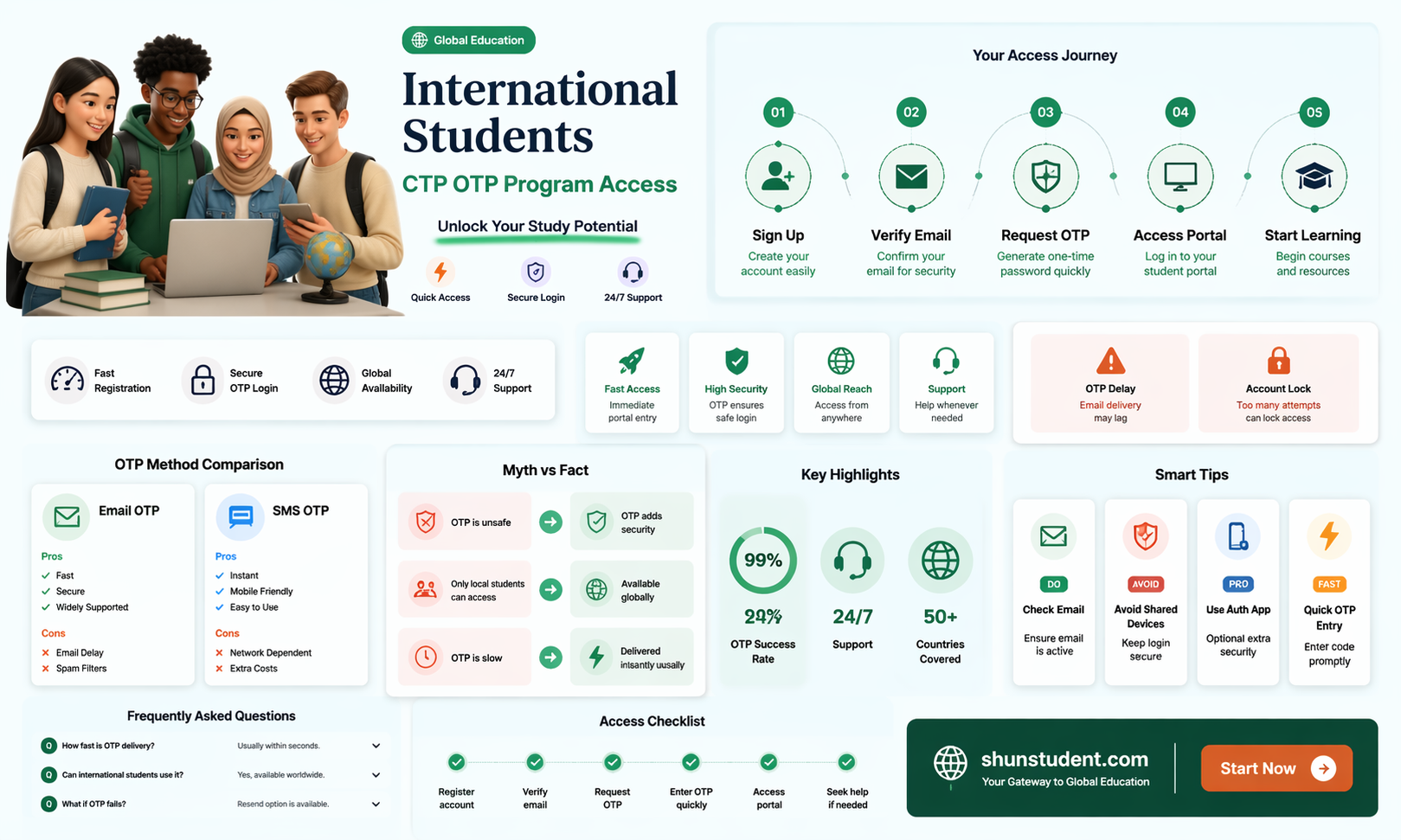Toggle the Request OTP checklist checkmark
1401x840 pixels.
[613, 762]
